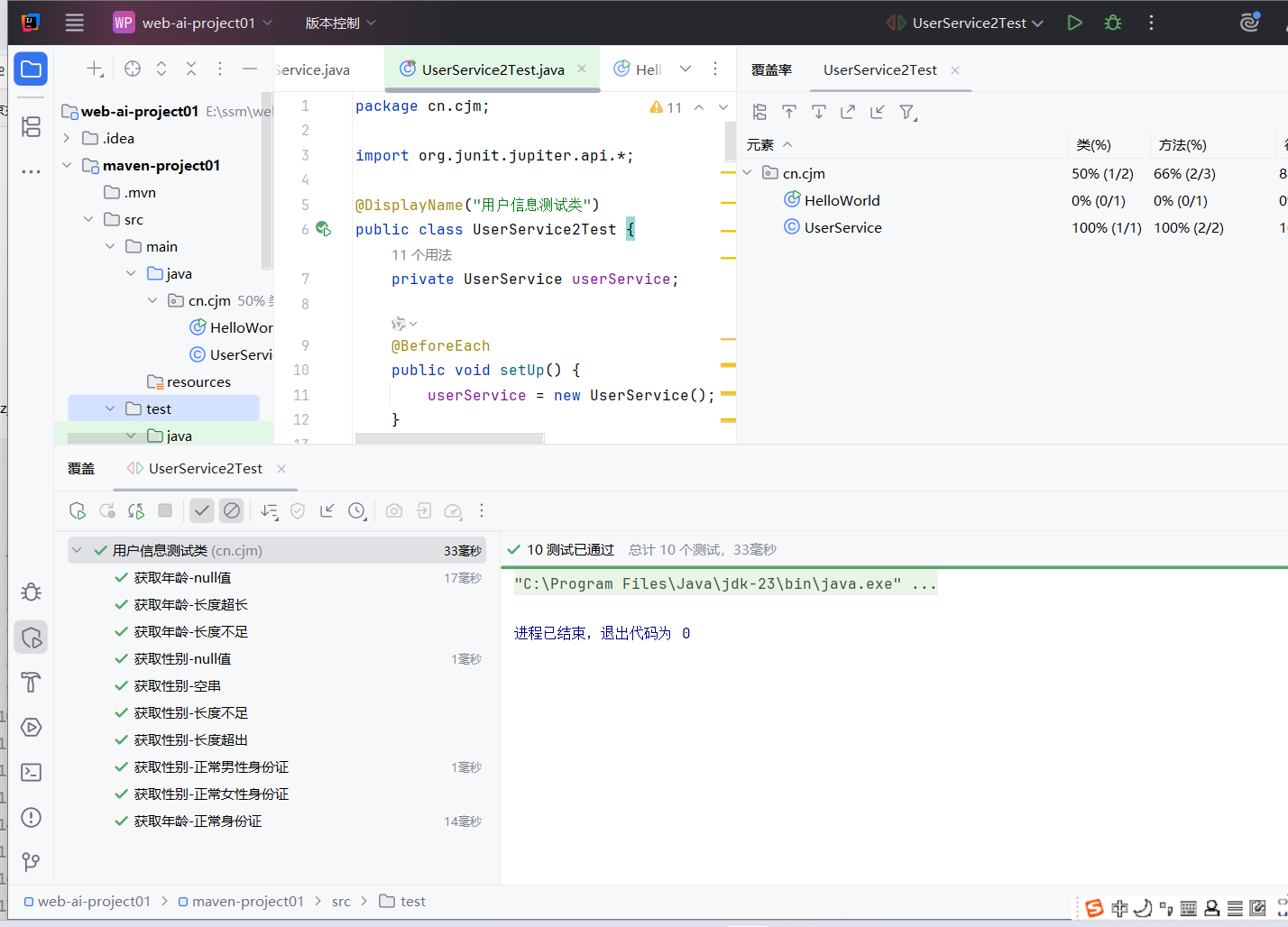Click the filter icon in coverage panel toolbar
Image resolution: width=1288 pixels, height=927 pixels.
(907, 112)
